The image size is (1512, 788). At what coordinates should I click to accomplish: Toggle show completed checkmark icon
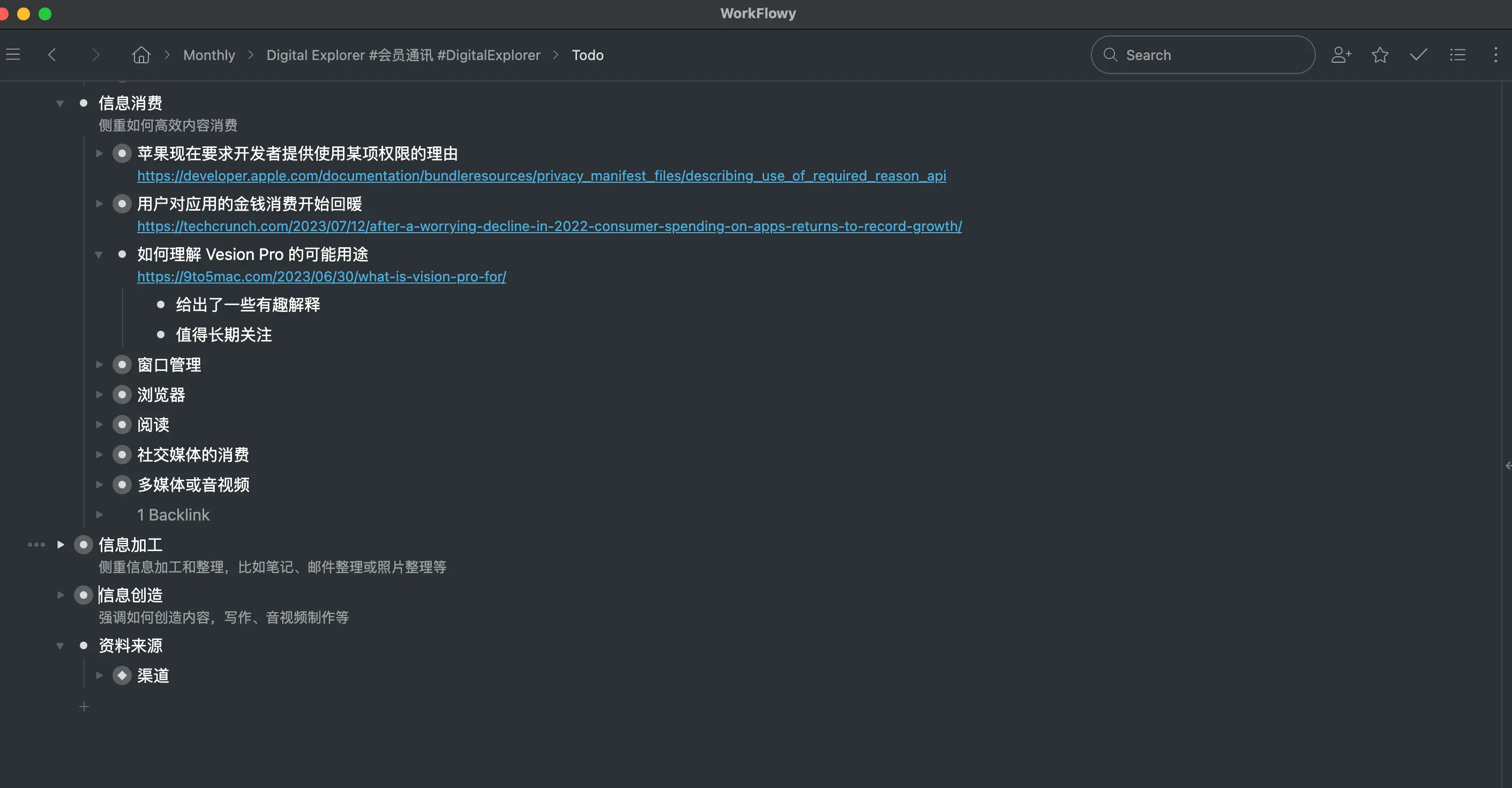[x=1419, y=55]
